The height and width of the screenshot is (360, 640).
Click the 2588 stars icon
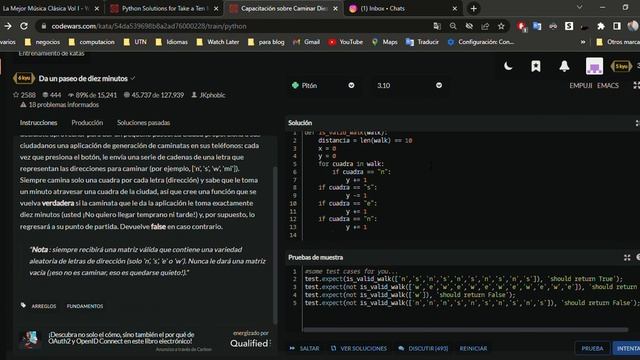pos(16,95)
